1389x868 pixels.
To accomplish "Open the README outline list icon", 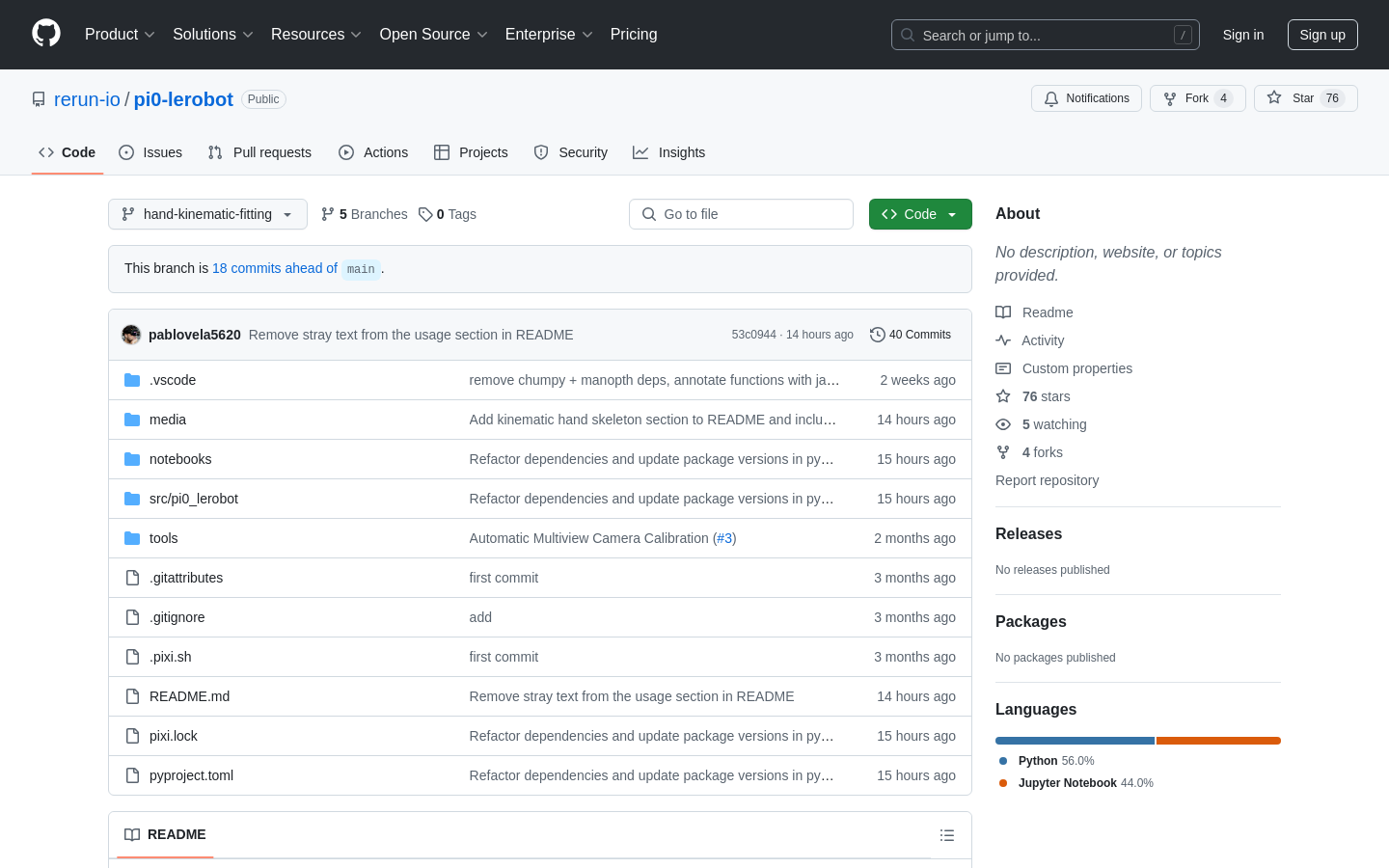I will pyautogui.click(x=947, y=835).
